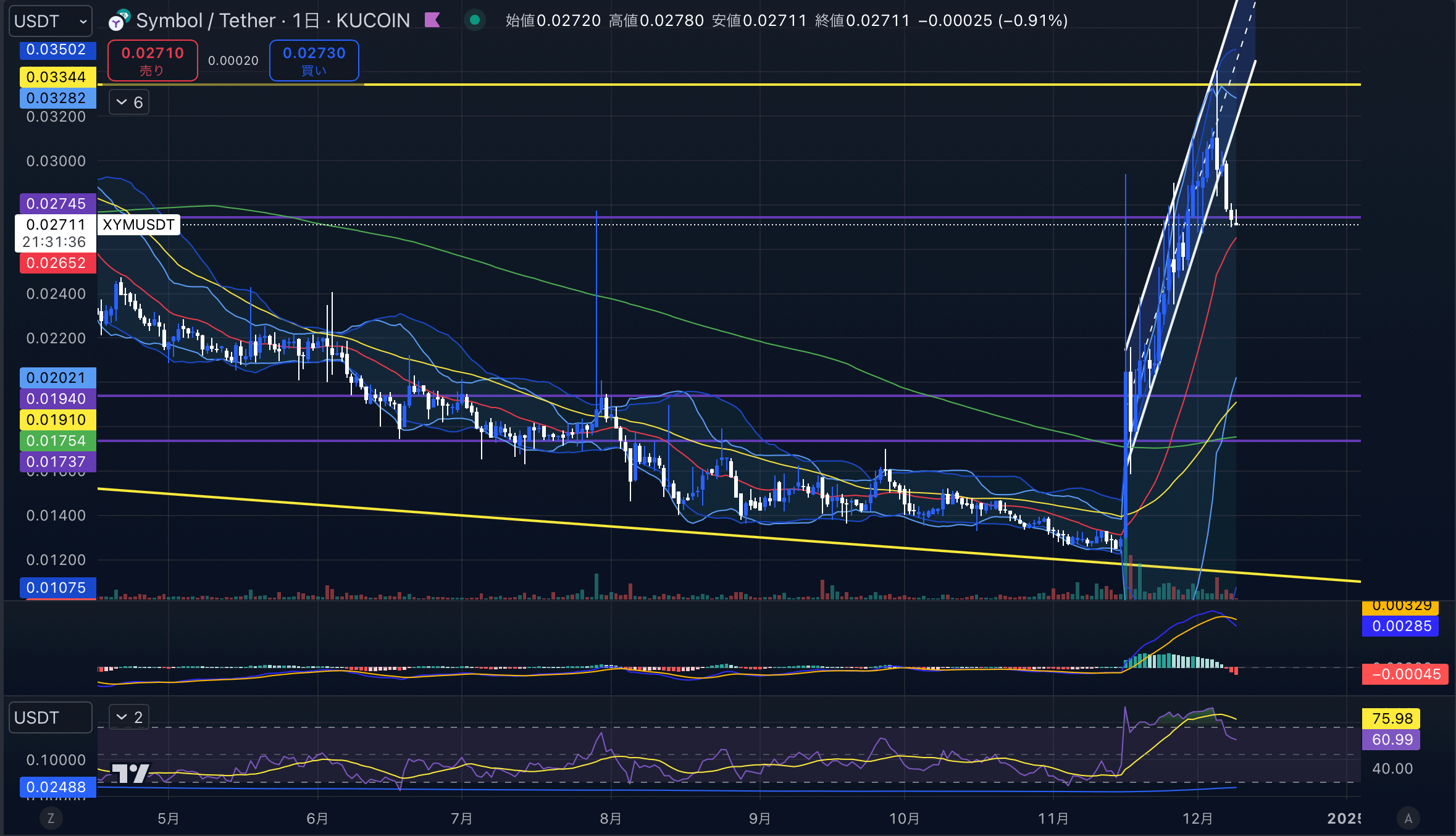Click the yellow 75.98 RSI label
1456x836 pixels.
pos(1391,719)
